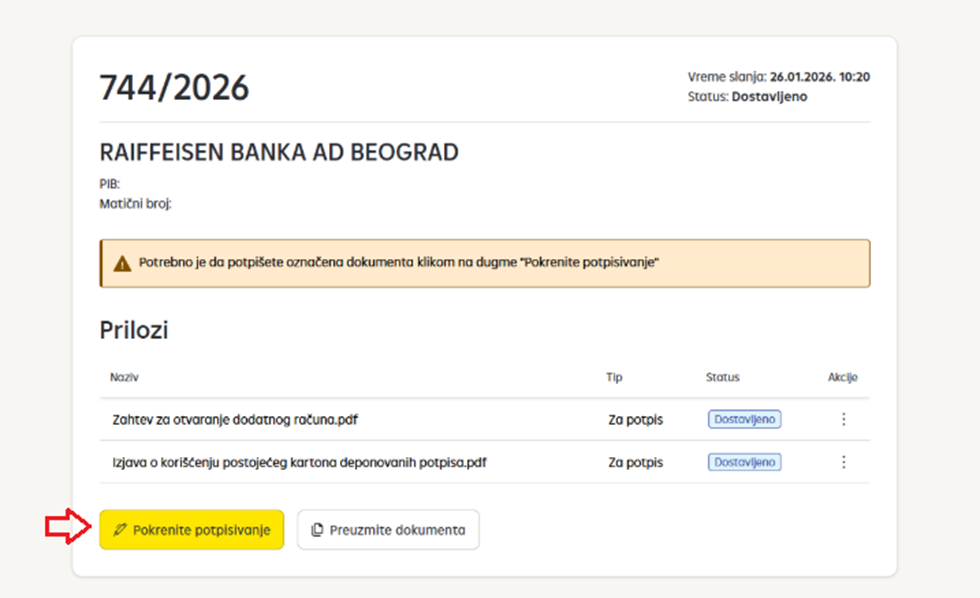Image resolution: width=980 pixels, height=598 pixels.
Task: Open actions menu for Zahtev za otvaranje dodatnog računa.pdf
Action: point(844,419)
